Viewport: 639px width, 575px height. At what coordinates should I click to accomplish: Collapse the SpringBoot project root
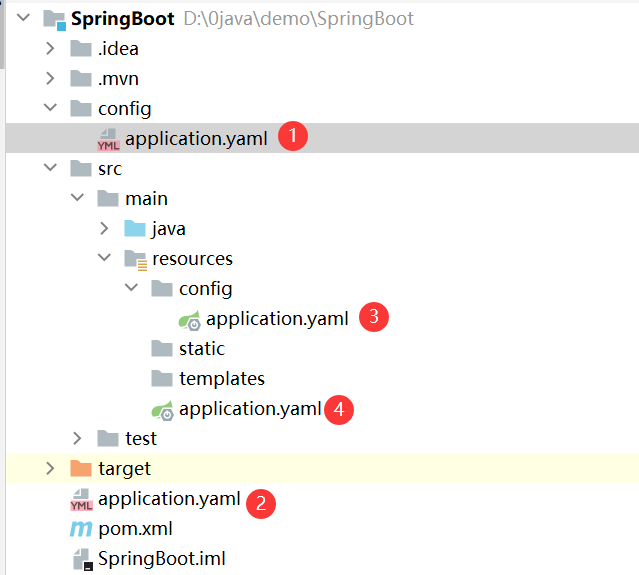(24, 18)
